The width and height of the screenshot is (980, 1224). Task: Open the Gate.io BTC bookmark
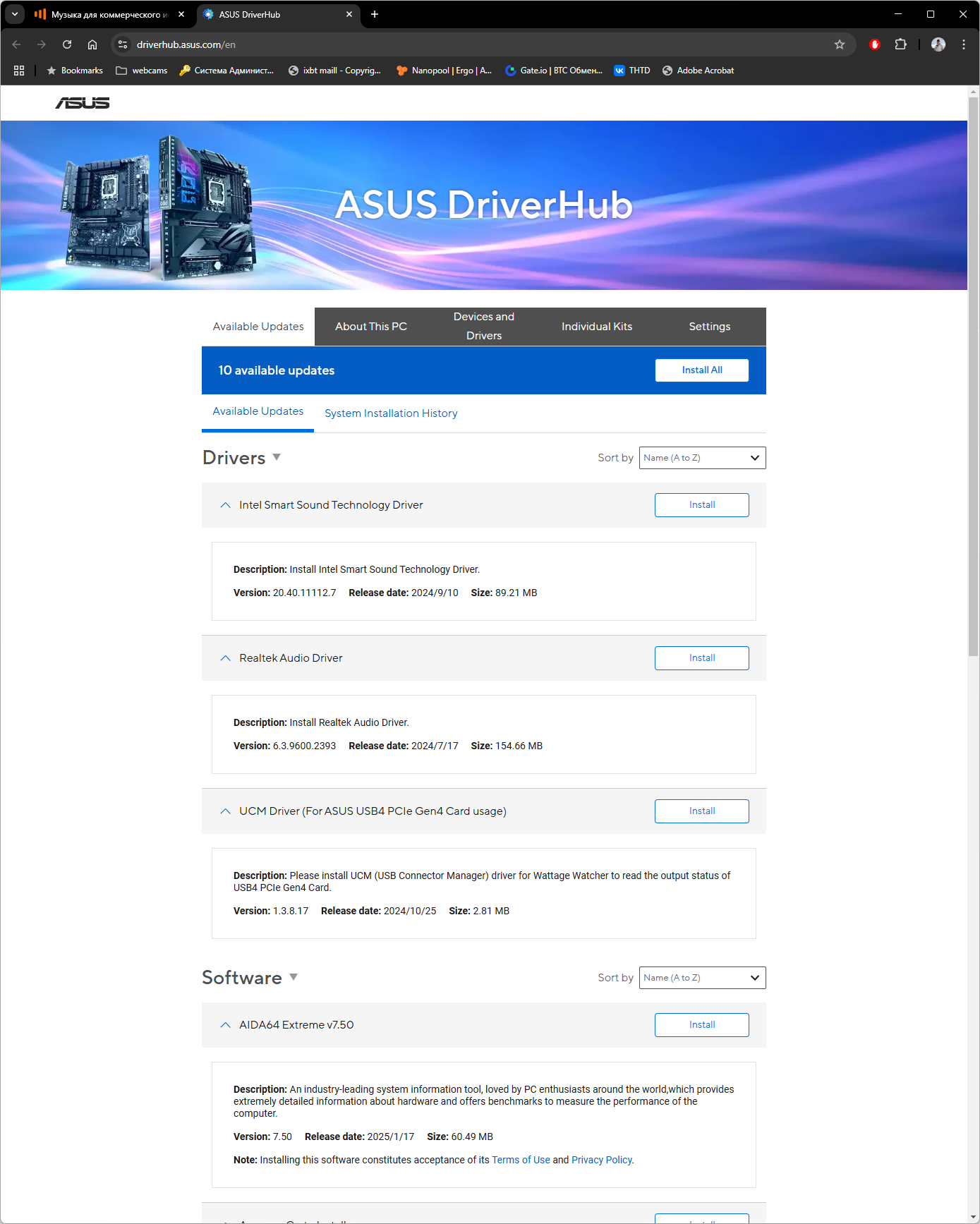click(554, 71)
